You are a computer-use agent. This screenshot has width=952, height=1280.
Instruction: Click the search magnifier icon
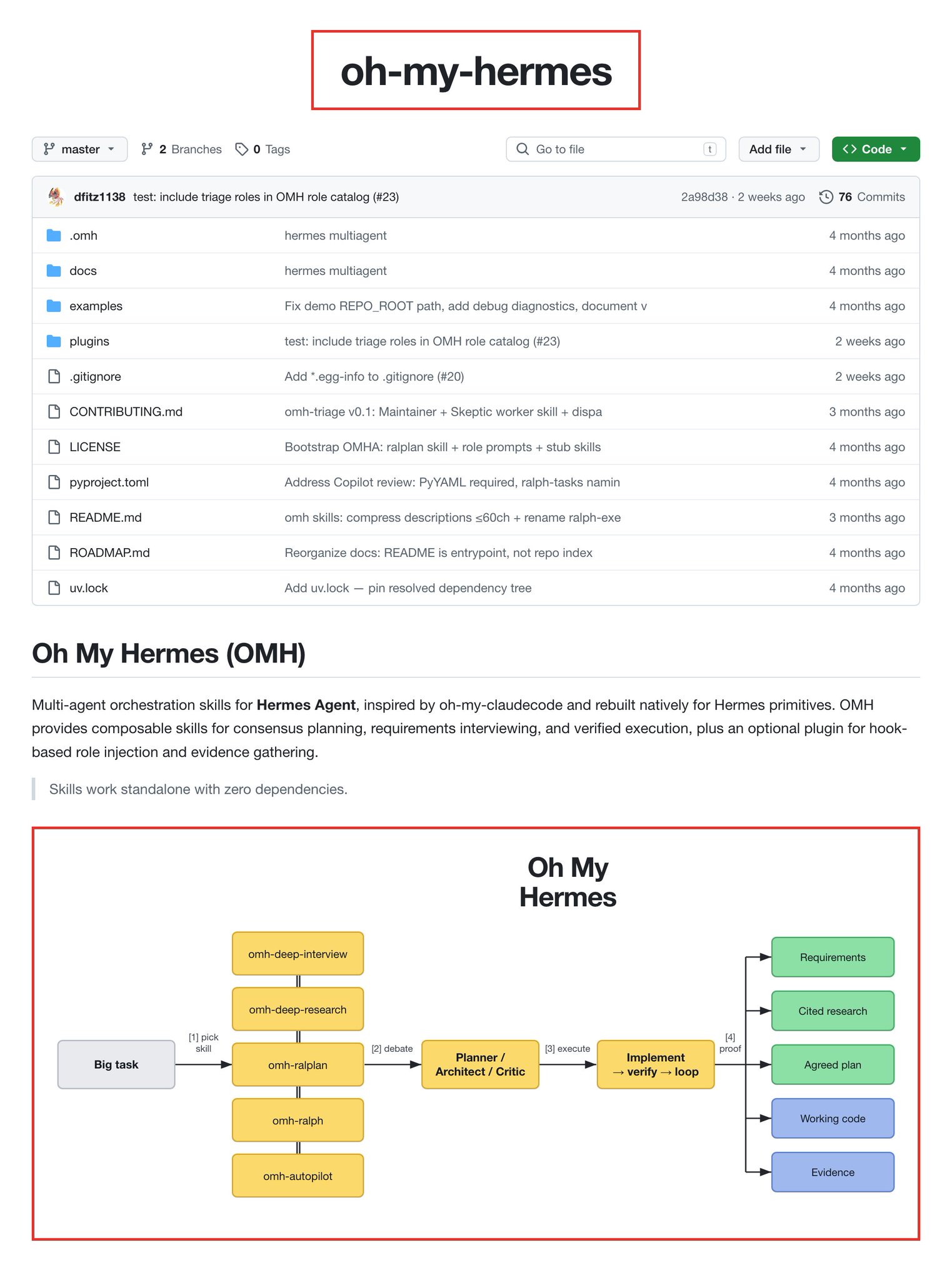523,149
